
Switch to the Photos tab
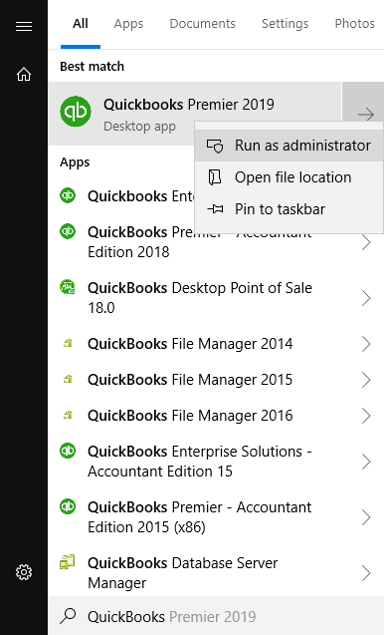(354, 23)
